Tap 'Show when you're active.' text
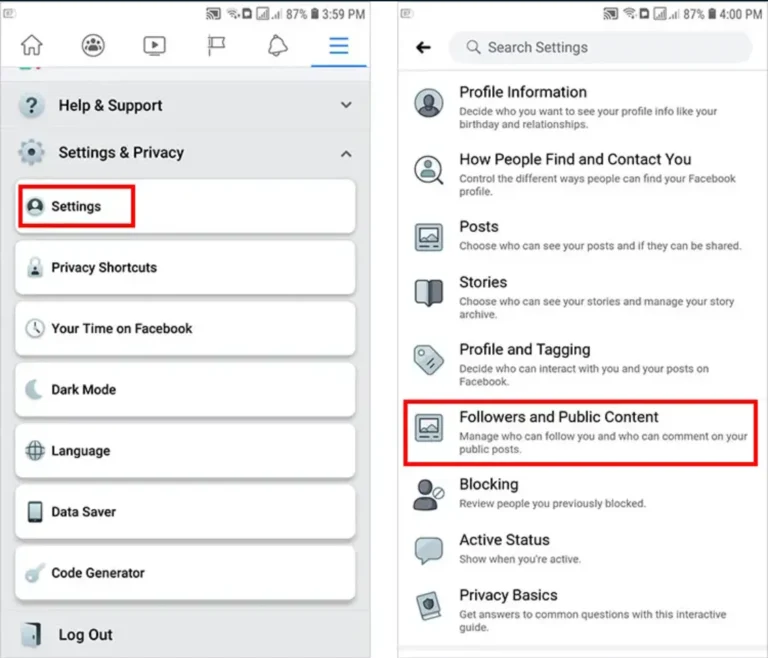The height and width of the screenshot is (658, 768). pos(520,559)
